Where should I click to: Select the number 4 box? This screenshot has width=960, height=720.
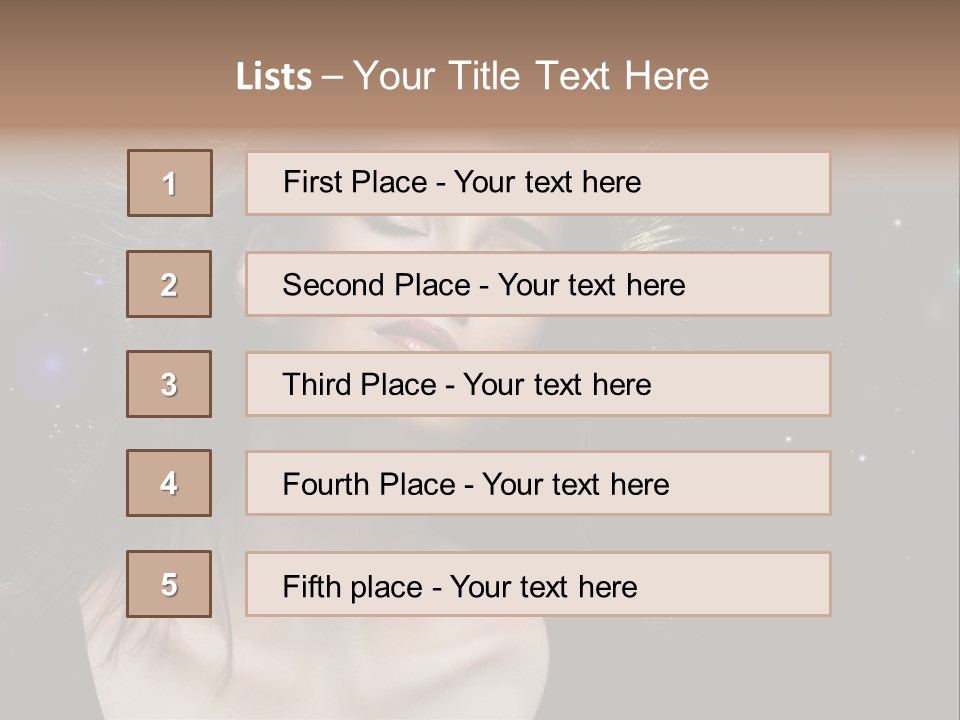pos(169,483)
